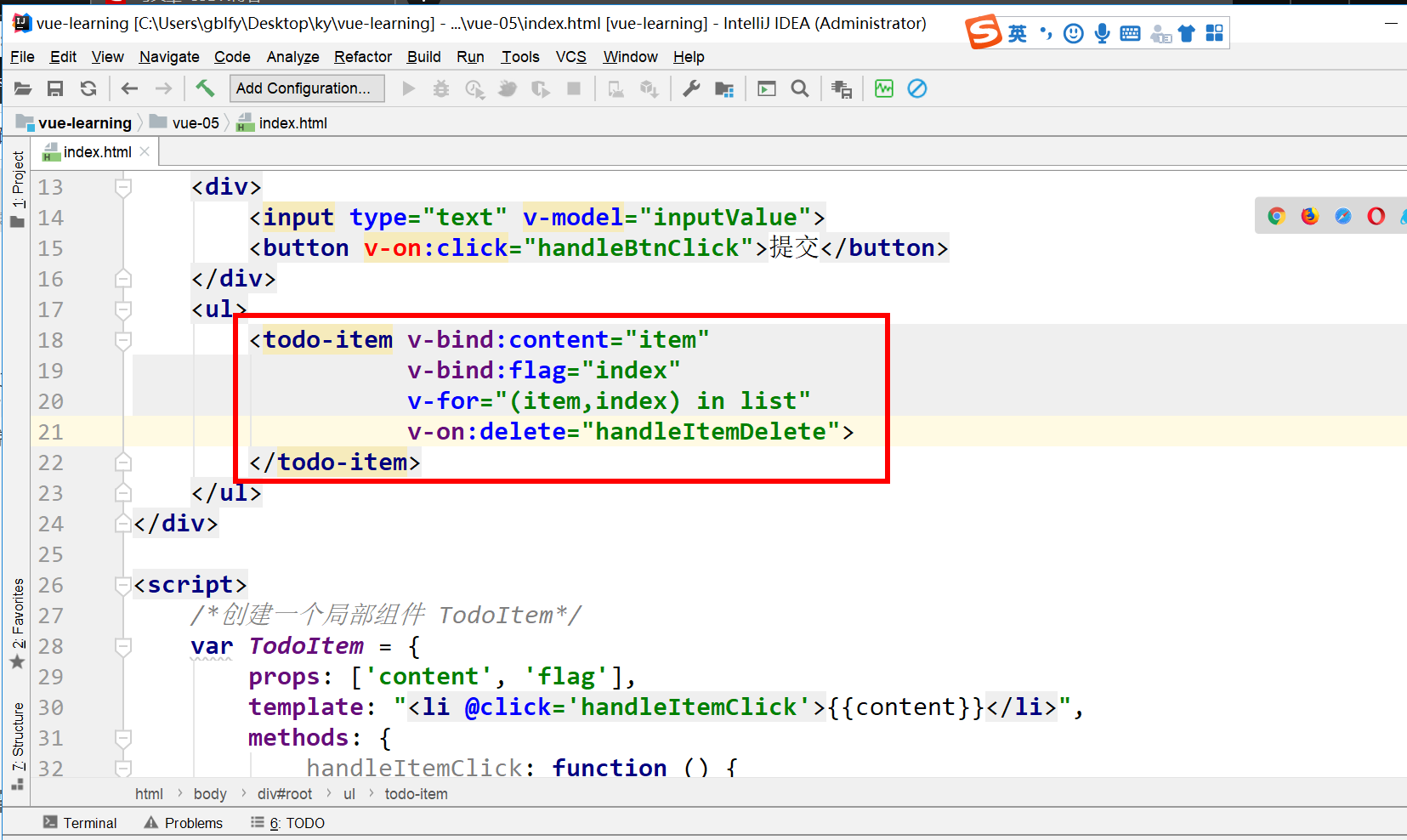Open the Add Configuration dropdown

pos(307,88)
